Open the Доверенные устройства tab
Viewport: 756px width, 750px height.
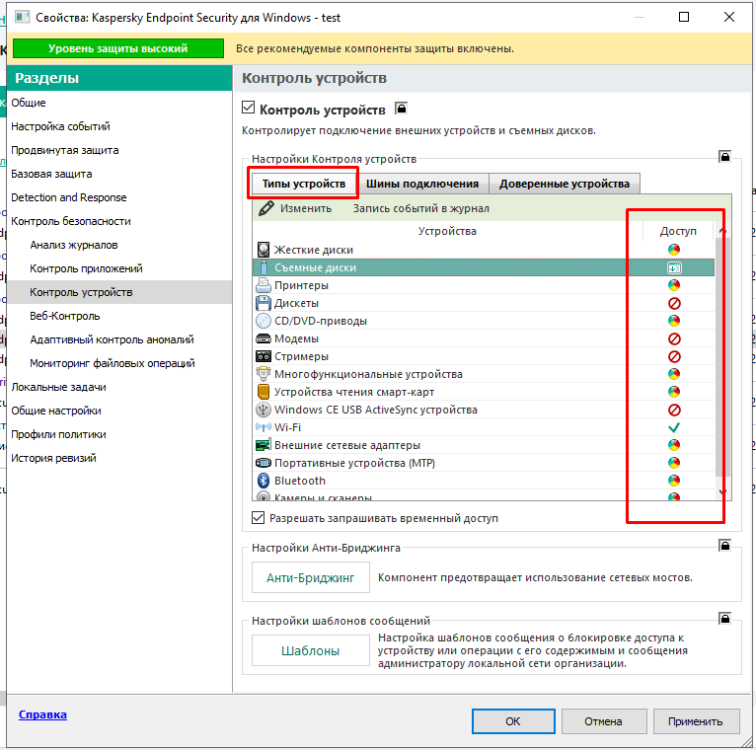click(x=564, y=184)
